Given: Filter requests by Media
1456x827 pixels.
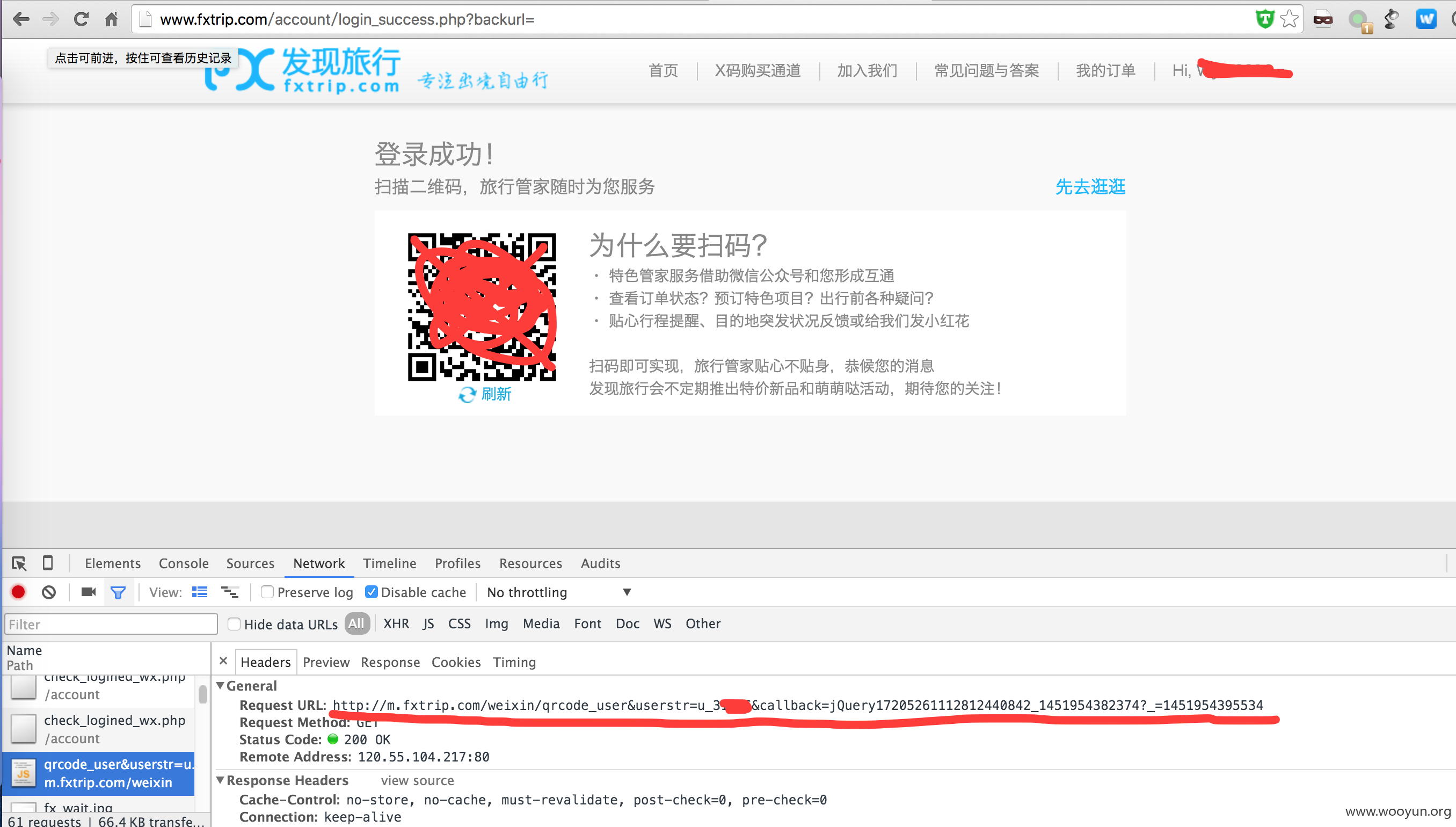Looking at the screenshot, I should tap(541, 623).
